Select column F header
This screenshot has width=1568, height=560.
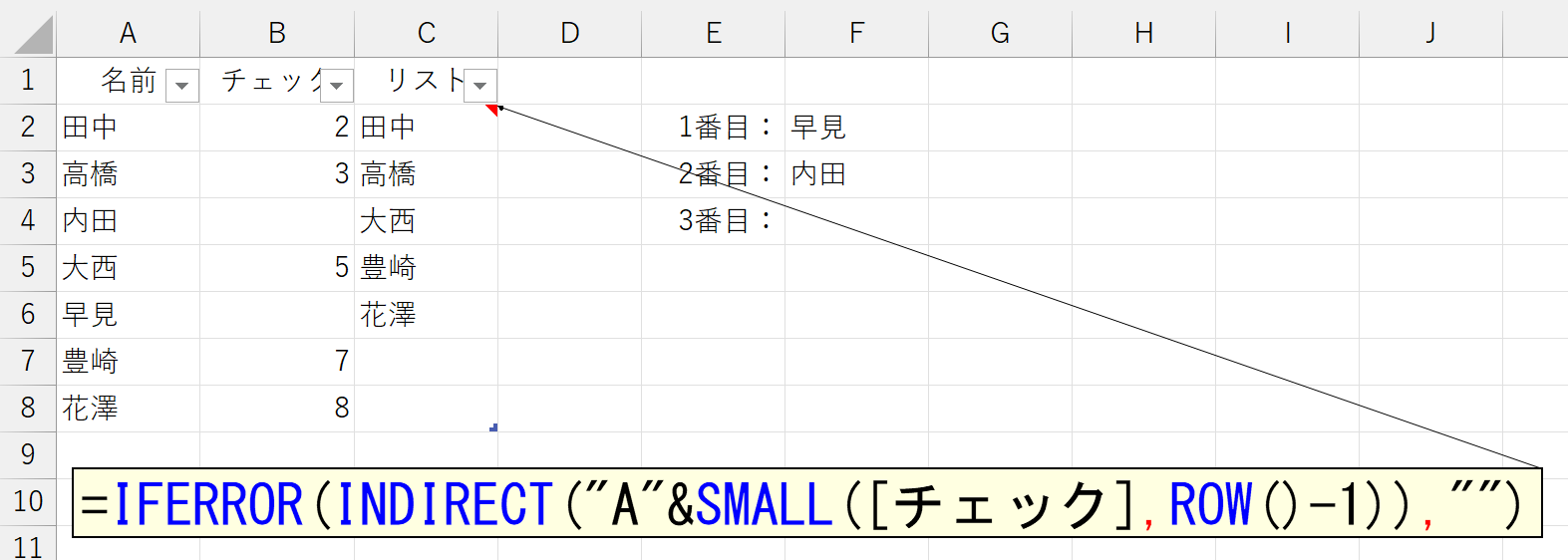coord(857,34)
